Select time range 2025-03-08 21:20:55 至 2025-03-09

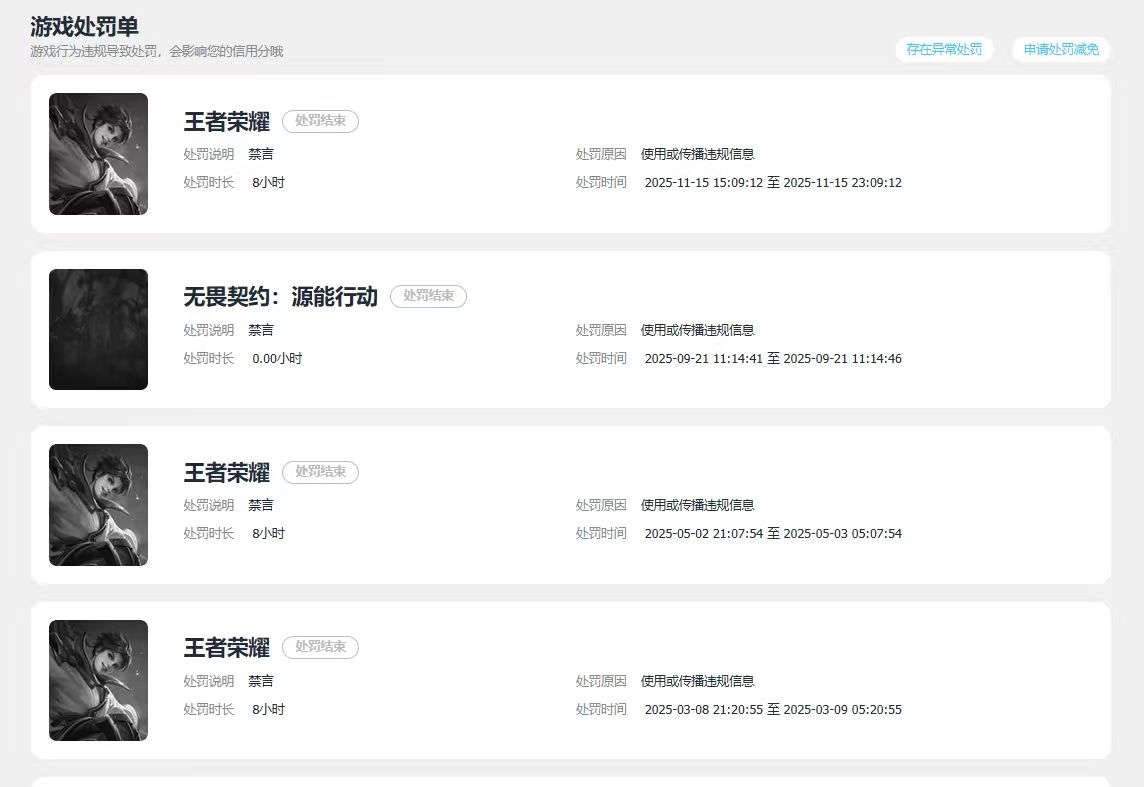[x=773, y=709]
